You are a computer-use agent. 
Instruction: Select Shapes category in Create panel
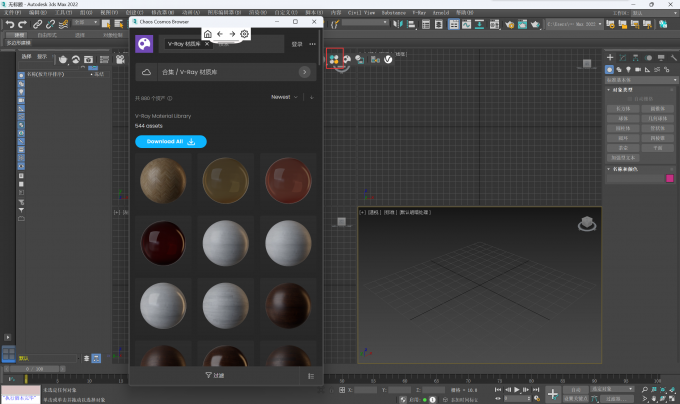click(619, 69)
